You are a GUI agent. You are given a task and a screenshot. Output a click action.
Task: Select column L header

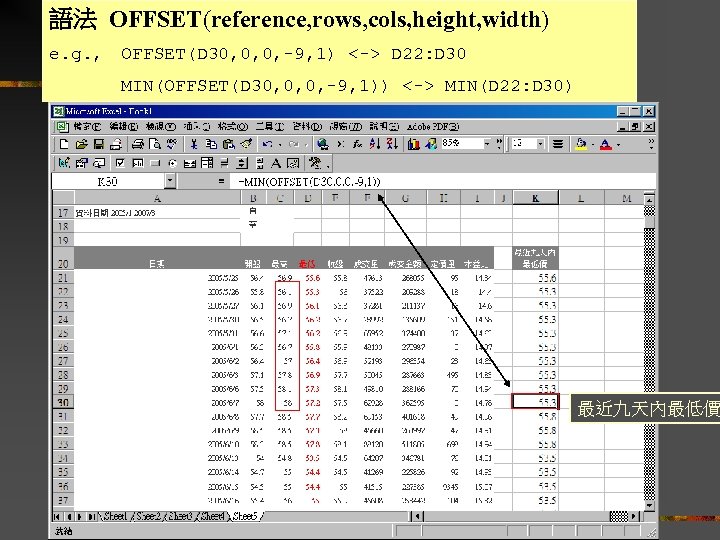pyautogui.click(x=581, y=198)
